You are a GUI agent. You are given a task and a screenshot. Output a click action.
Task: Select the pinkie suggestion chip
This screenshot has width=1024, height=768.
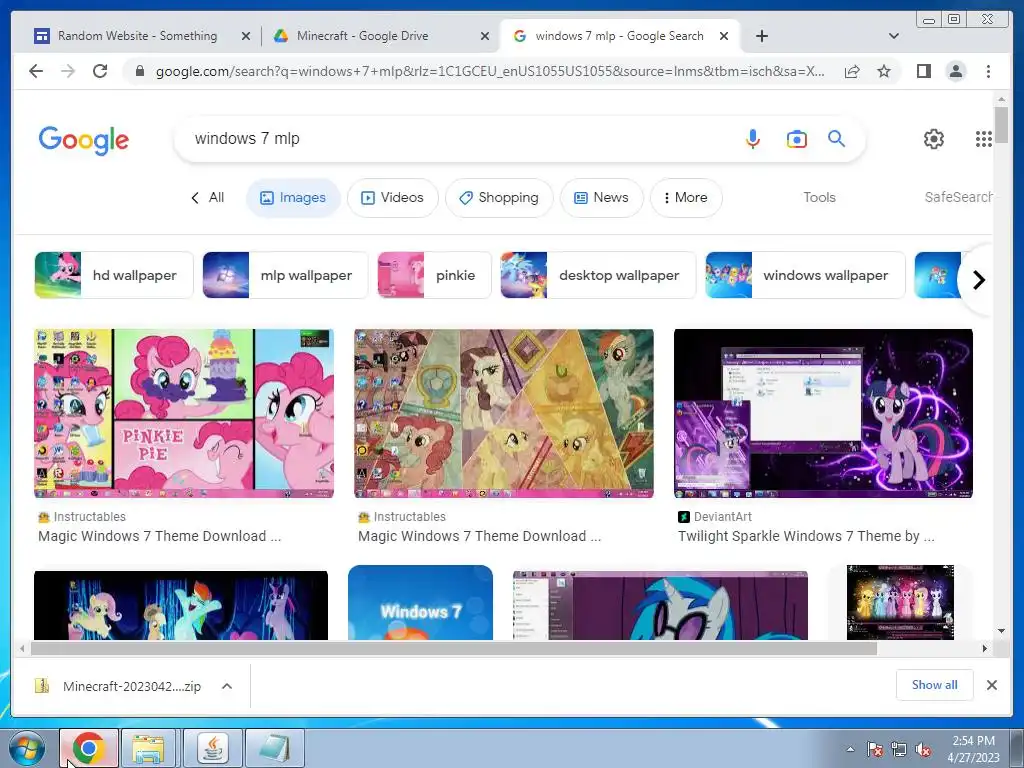(434, 275)
